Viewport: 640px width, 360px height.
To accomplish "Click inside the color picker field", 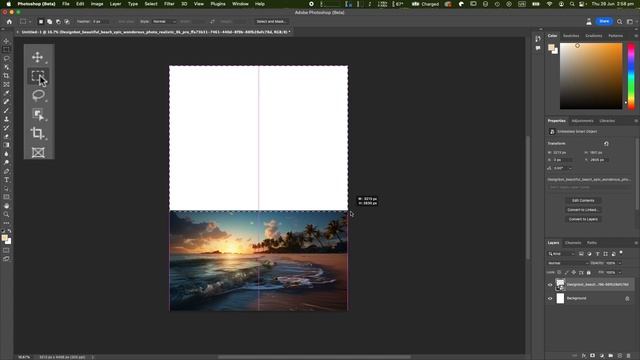I will point(591,76).
